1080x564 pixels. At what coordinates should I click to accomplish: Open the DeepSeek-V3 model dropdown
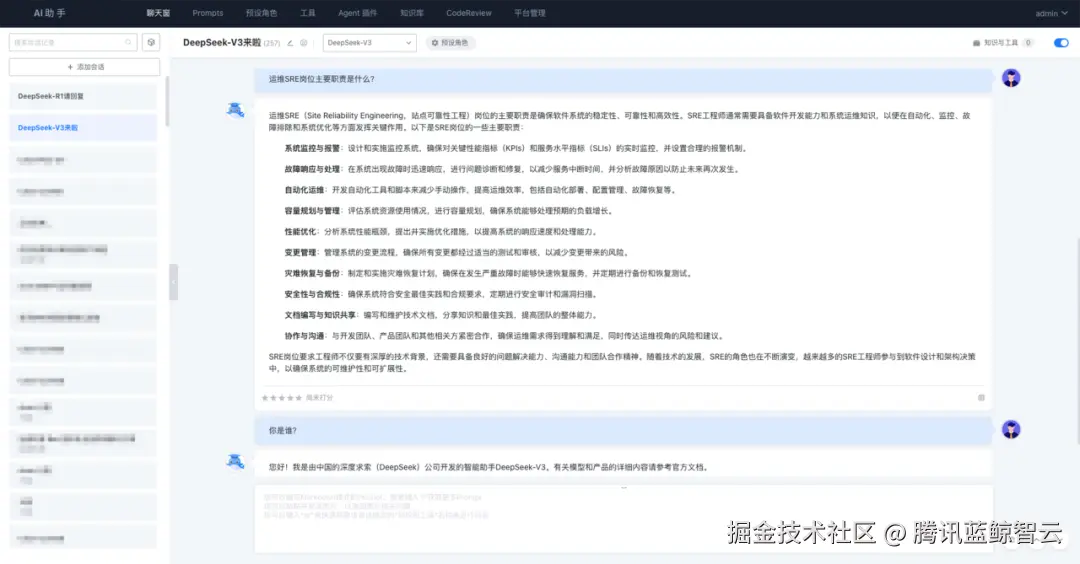369,43
